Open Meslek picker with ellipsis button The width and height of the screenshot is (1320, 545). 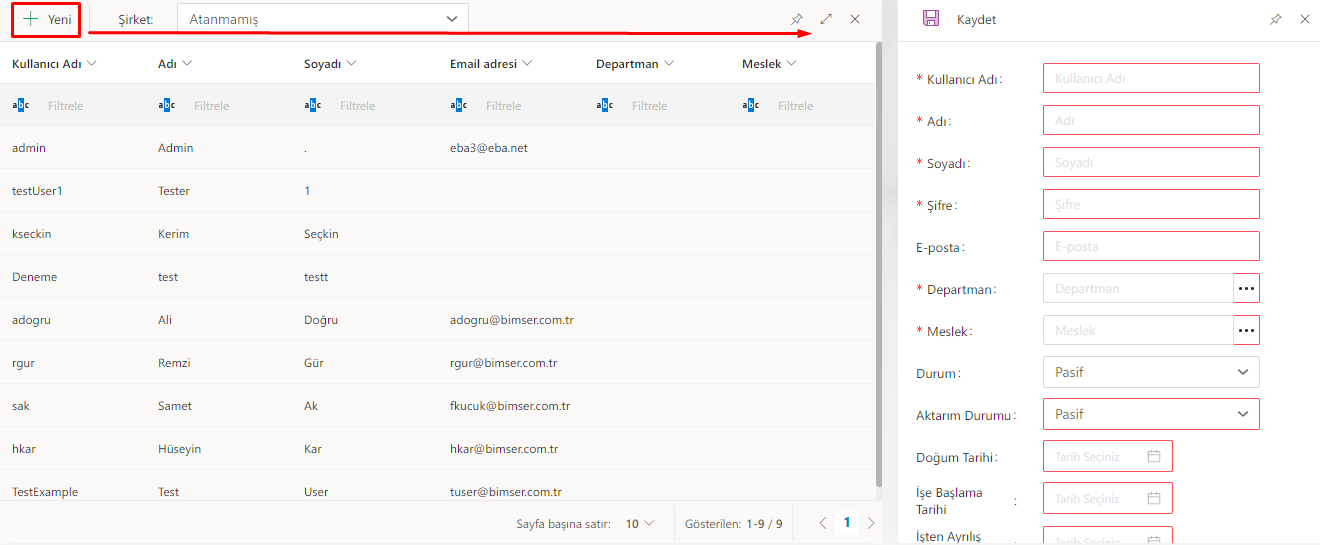(x=1246, y=330)
